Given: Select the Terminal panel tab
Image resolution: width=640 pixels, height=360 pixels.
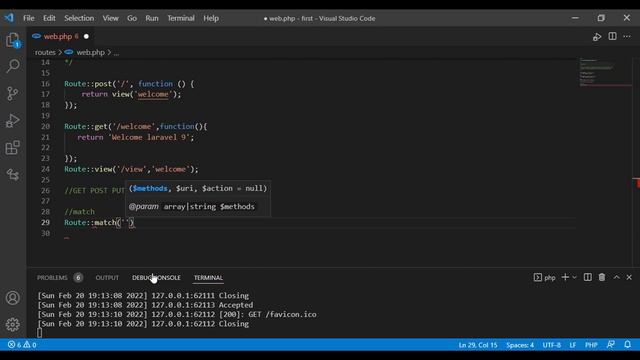Looking at the screenshot, I should pyautogui.click(x=208, y=278).
